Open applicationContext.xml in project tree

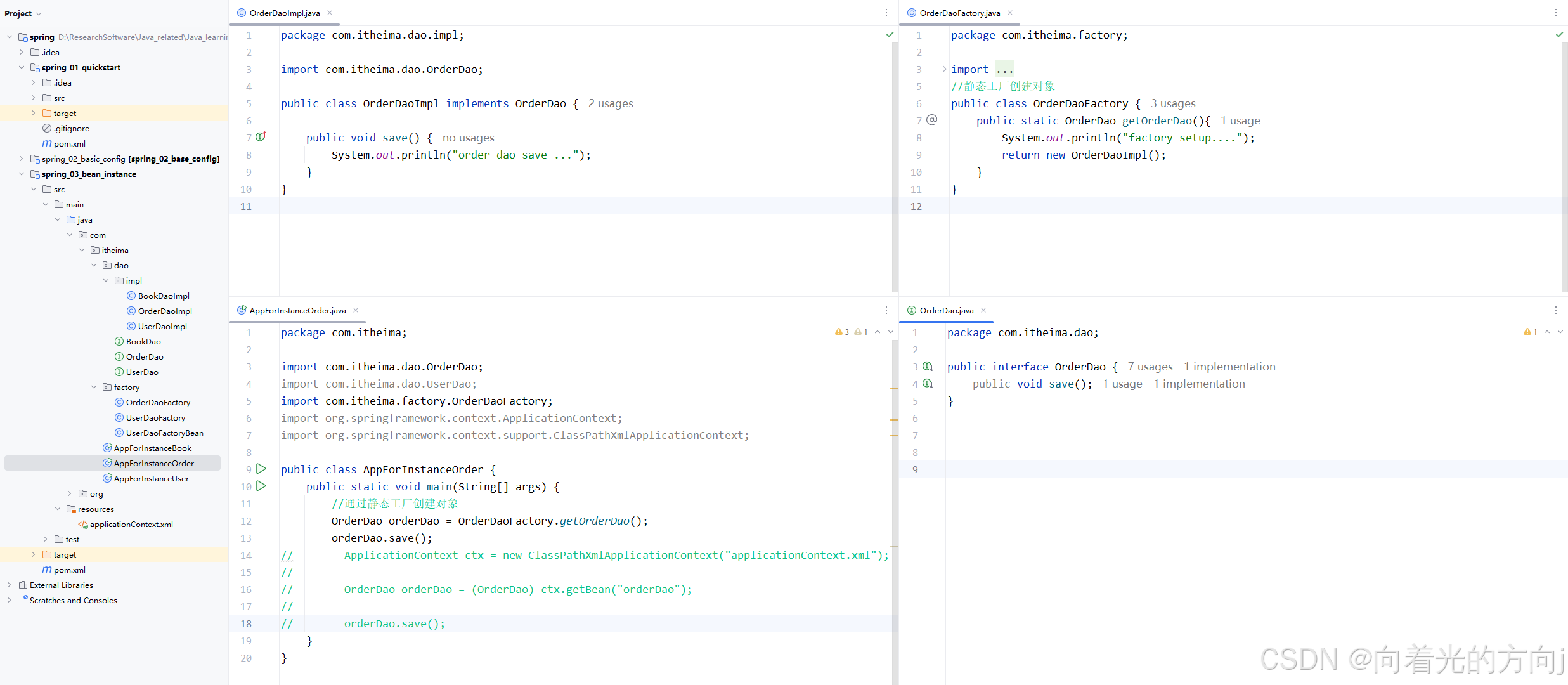click(x=131, y=524)
